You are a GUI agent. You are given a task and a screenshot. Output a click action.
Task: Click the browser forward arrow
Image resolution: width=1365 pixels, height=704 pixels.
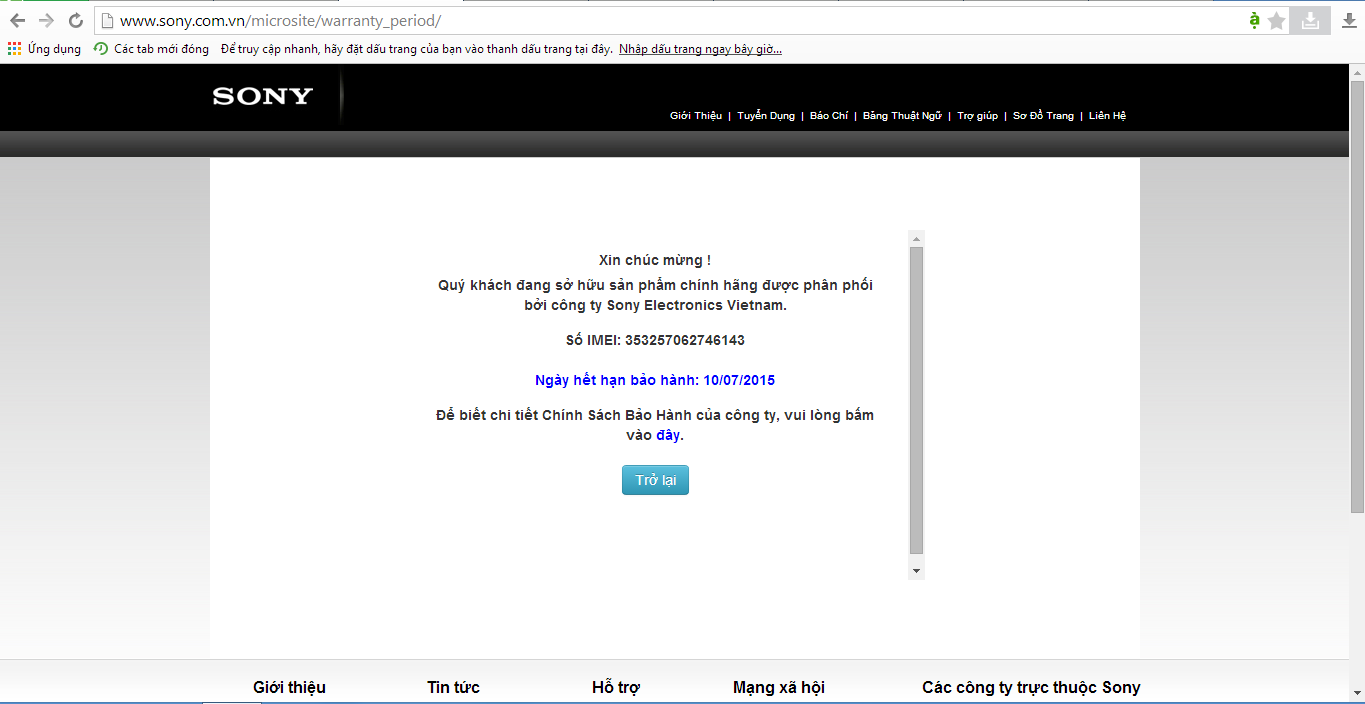click(46, 20)
